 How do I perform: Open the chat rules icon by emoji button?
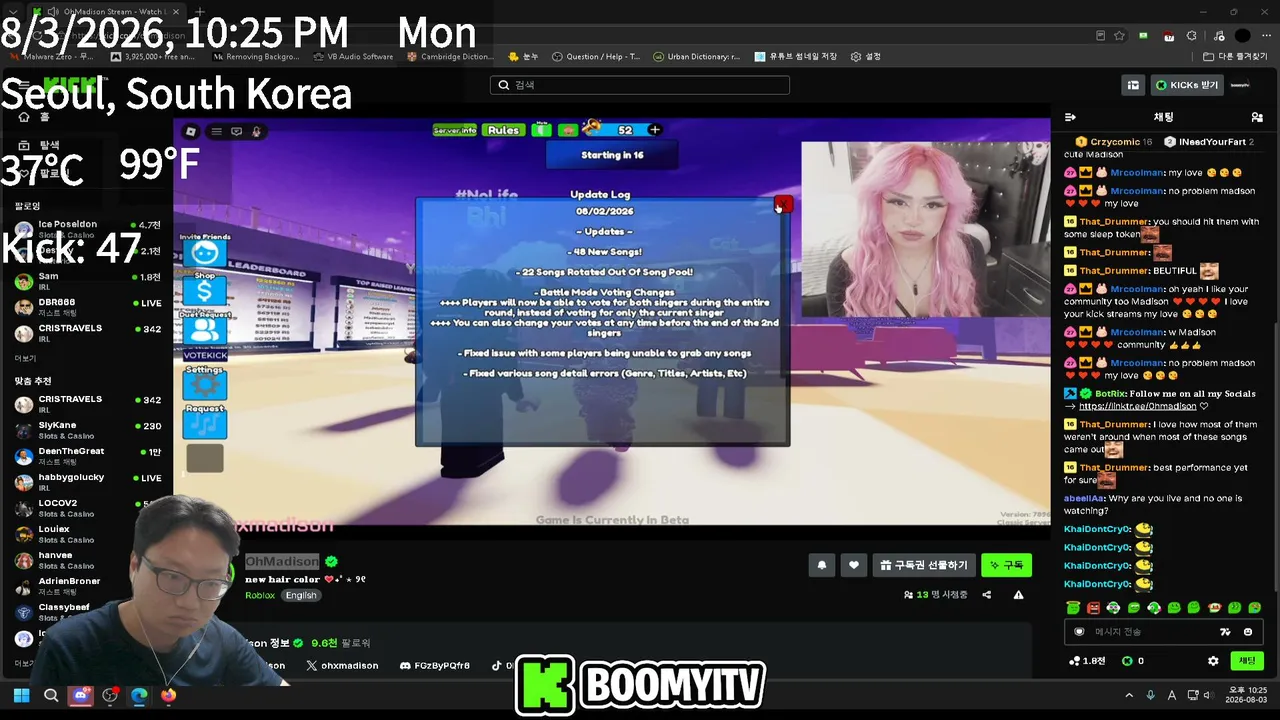(1225, 632)
